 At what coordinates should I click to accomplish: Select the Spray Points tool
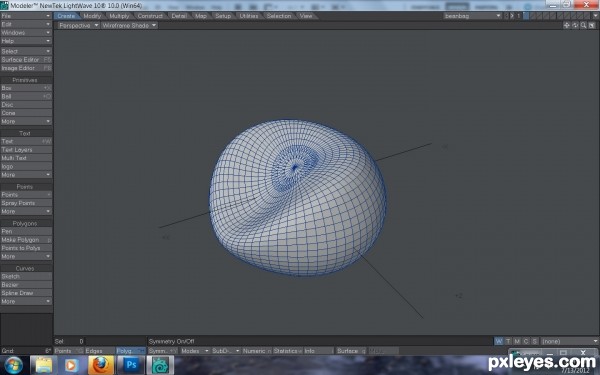(26, 203)
